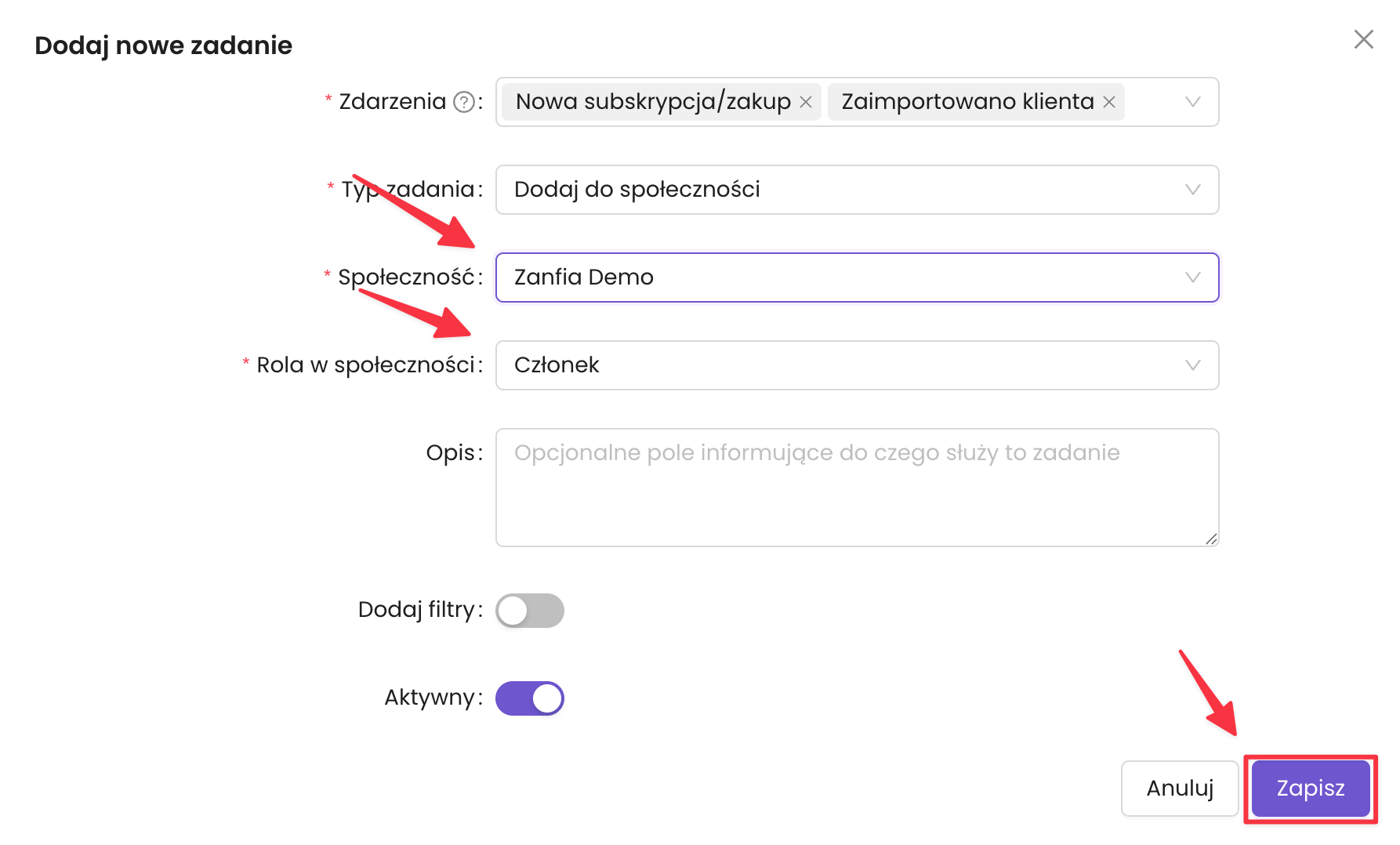Click the Dodaj filtry field label

pos(416,610)
